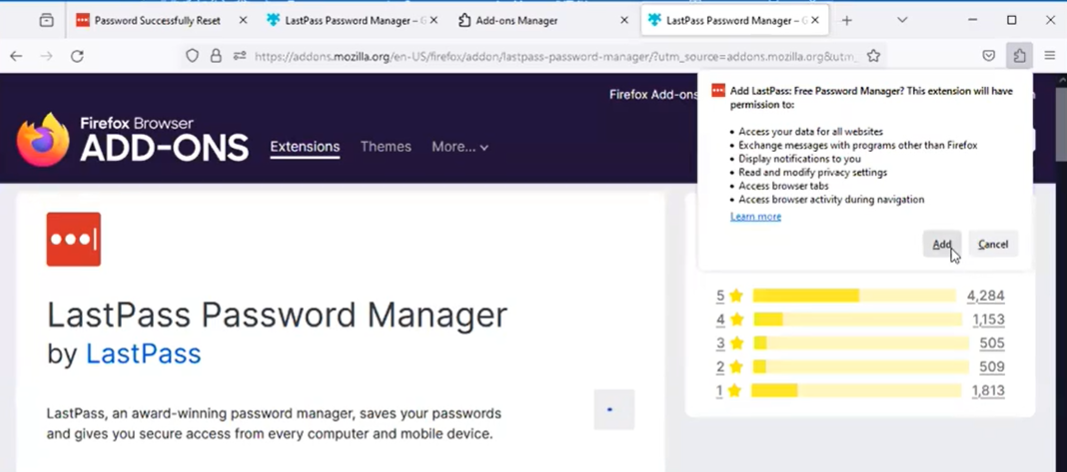Cancel the extension permission prompt
1067x472 pixels.
992,244
